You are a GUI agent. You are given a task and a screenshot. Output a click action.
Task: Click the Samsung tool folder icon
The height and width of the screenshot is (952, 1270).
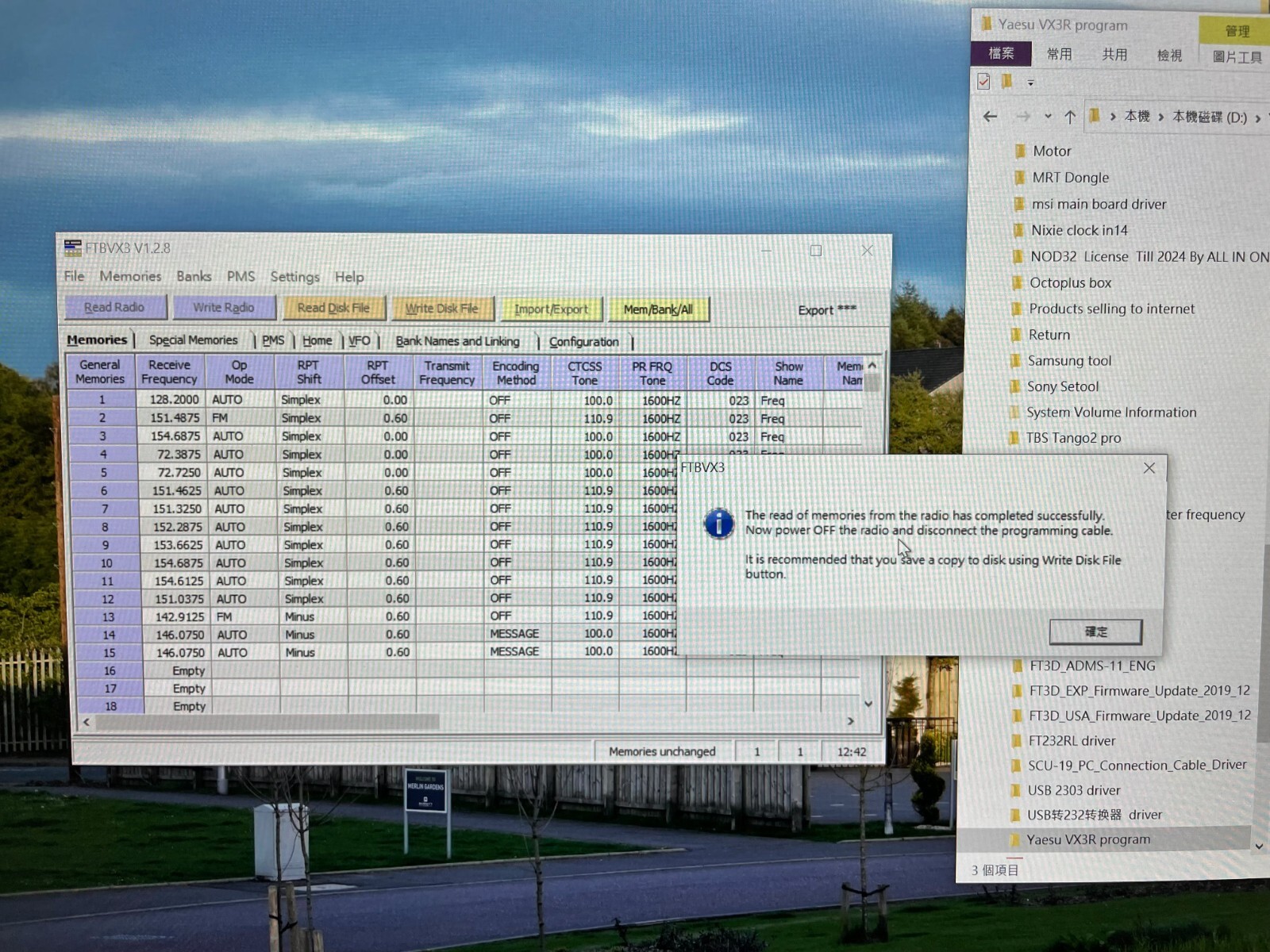click(1015, 361)
